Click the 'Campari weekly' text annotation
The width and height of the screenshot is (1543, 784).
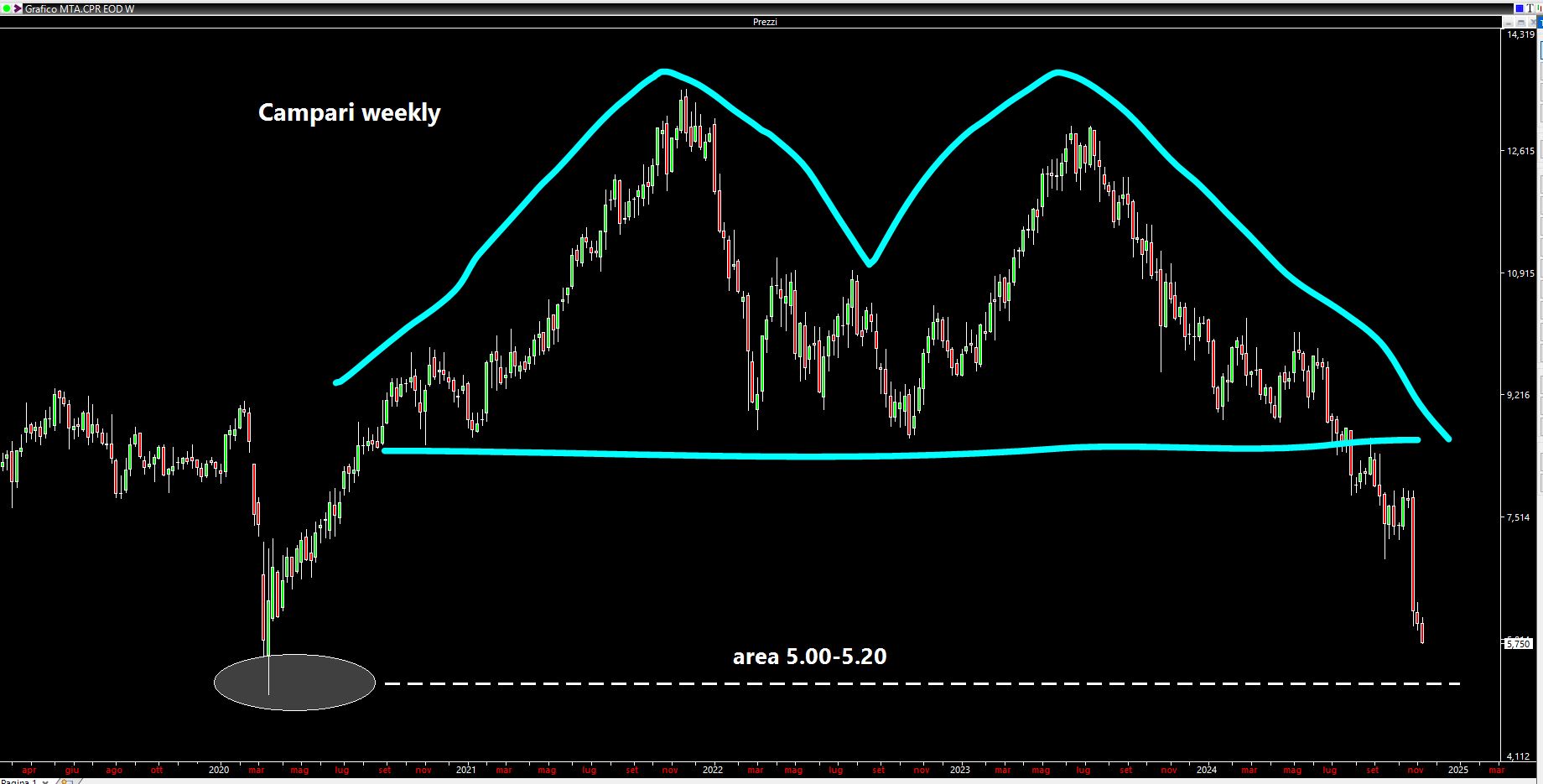(349, 112)
